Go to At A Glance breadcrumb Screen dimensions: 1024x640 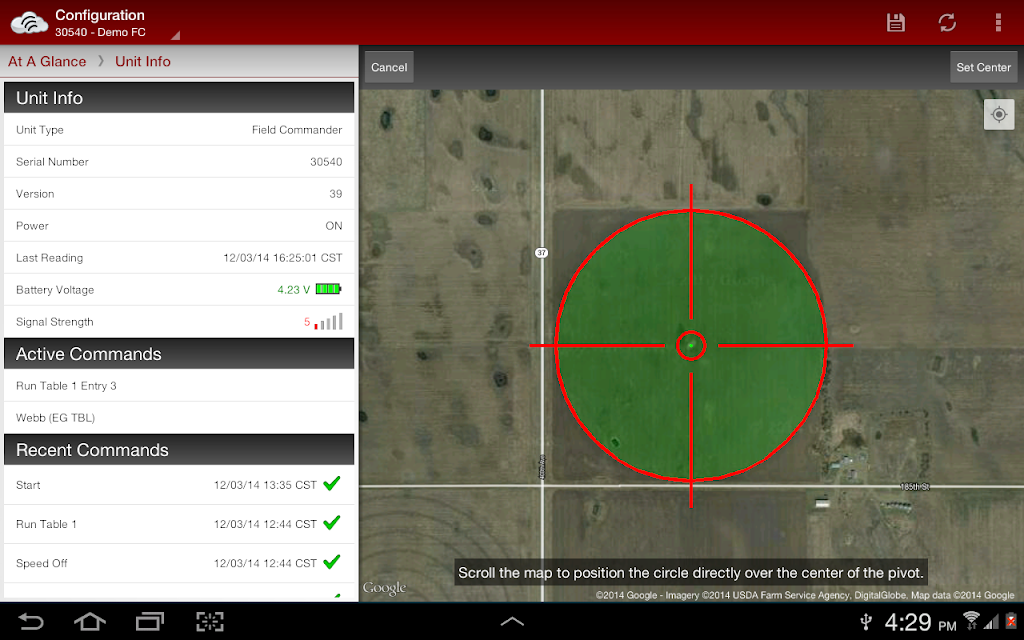pos(47,61)
